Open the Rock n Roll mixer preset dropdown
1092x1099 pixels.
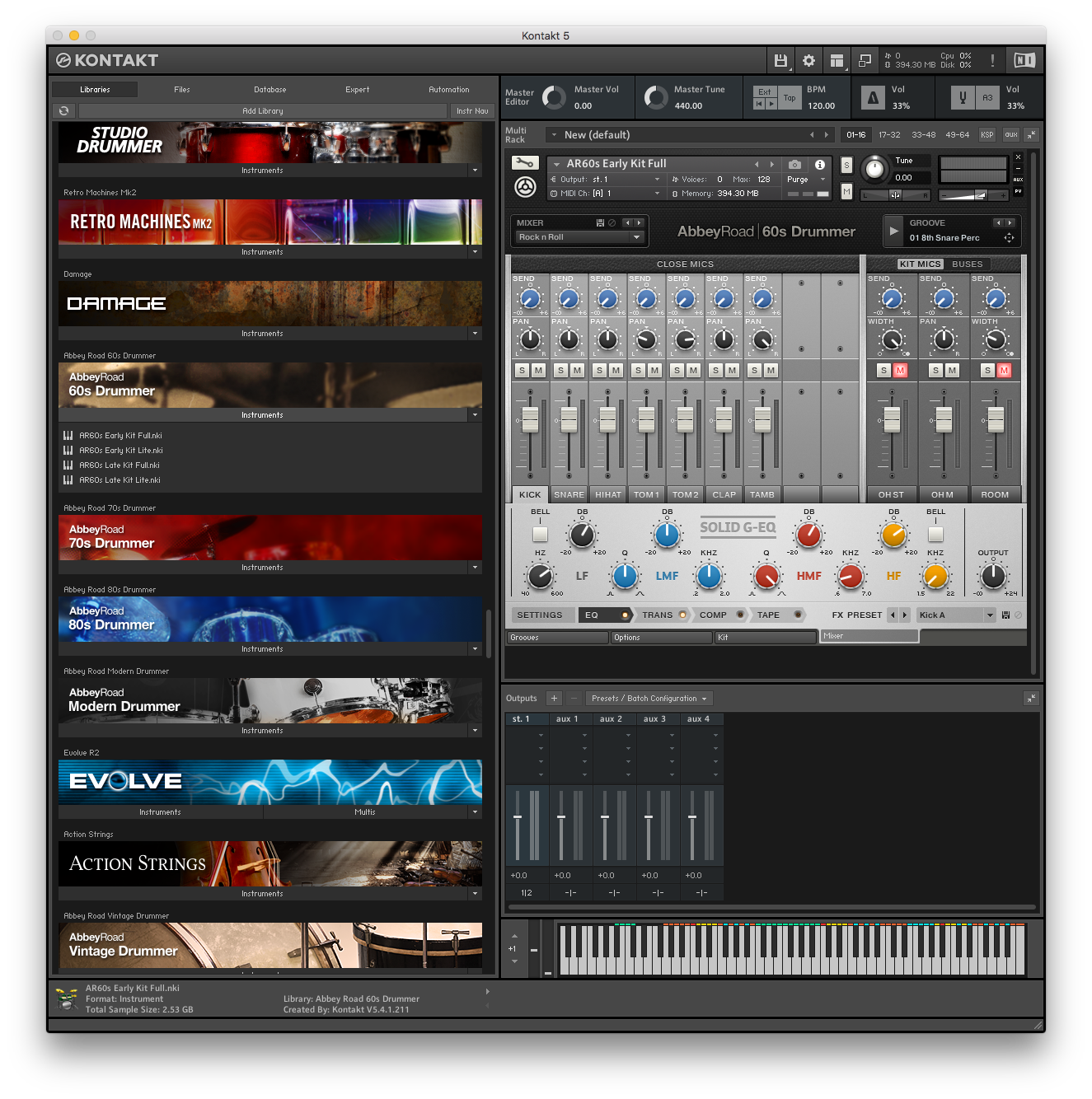579,237
